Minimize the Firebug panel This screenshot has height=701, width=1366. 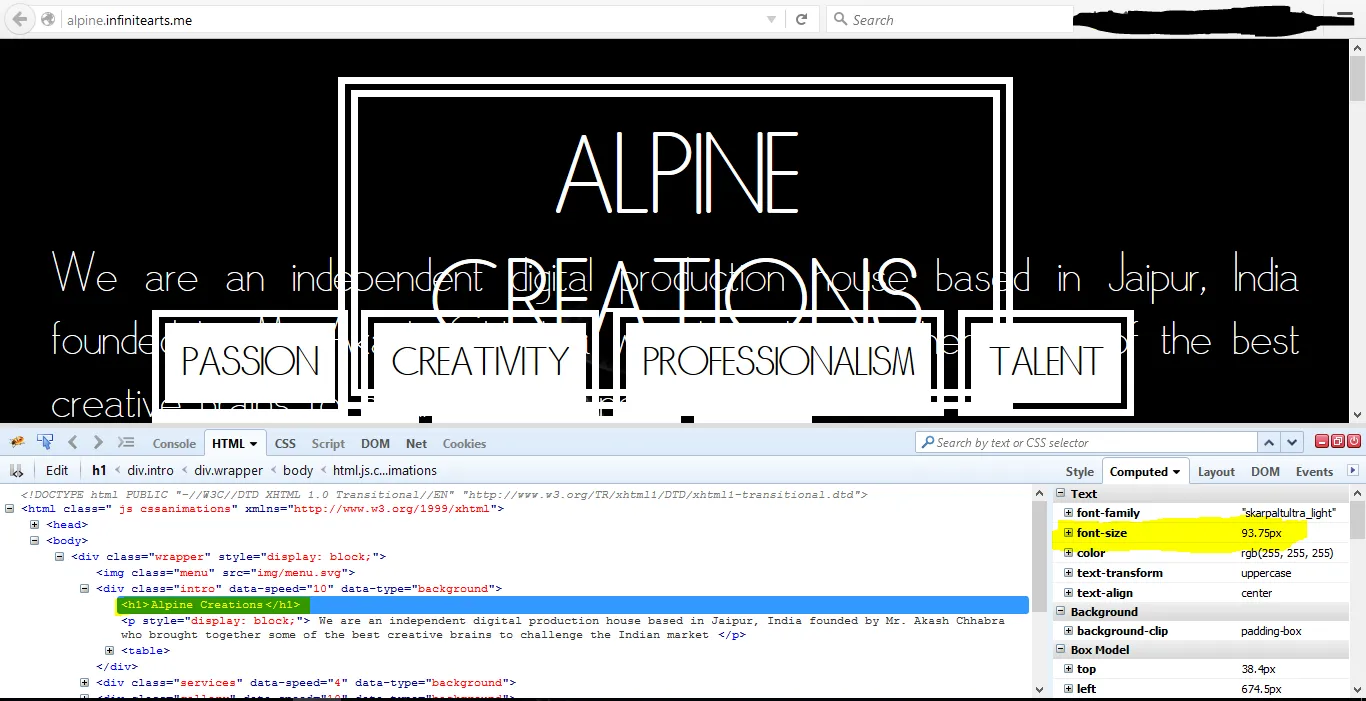tap(1322, 441)
